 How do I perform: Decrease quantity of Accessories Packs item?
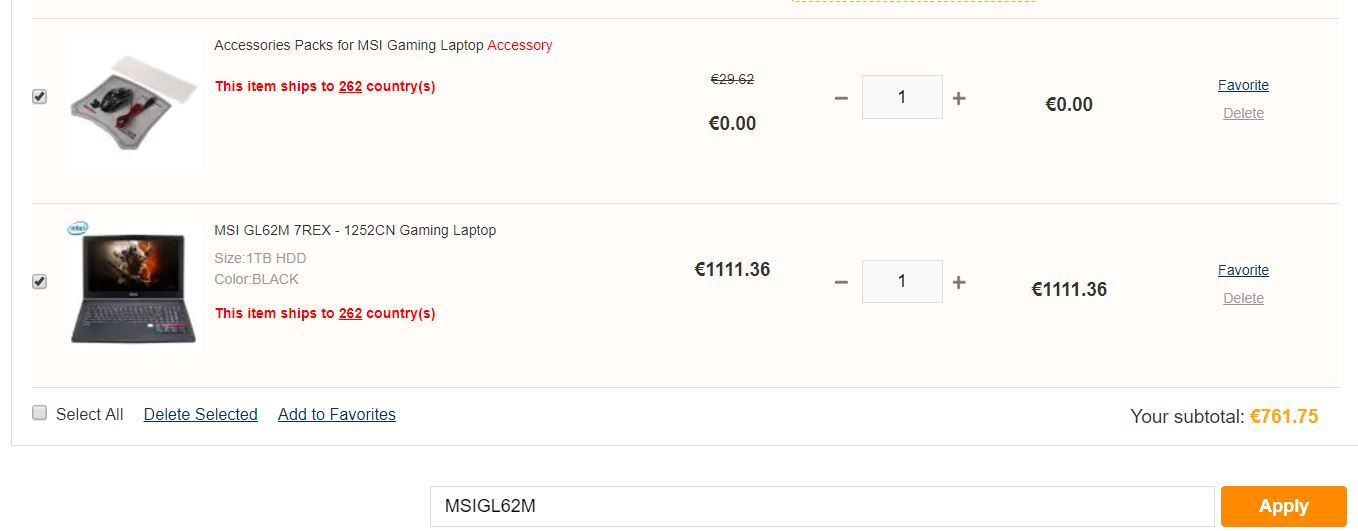tap(841, 98)
